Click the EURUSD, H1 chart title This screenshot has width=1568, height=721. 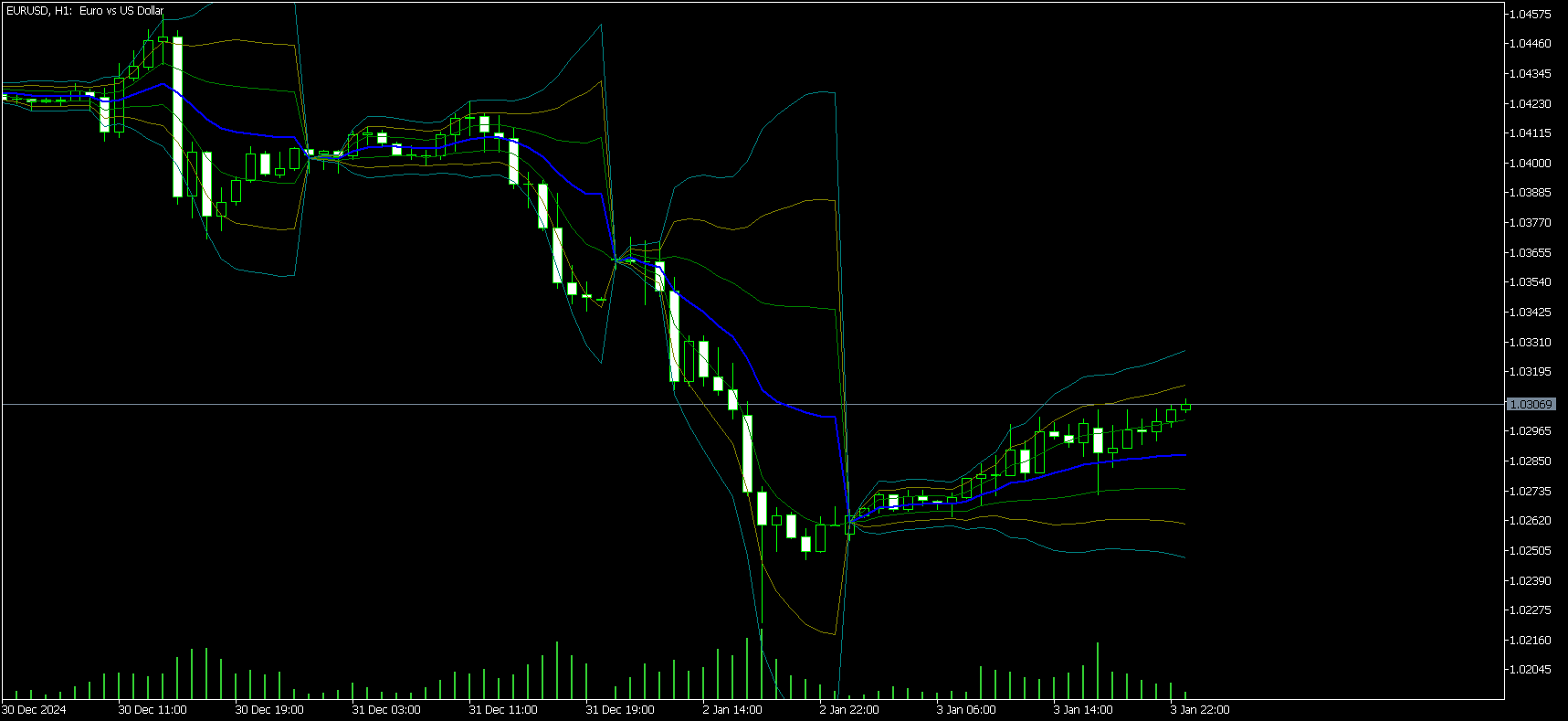(85, 11)
